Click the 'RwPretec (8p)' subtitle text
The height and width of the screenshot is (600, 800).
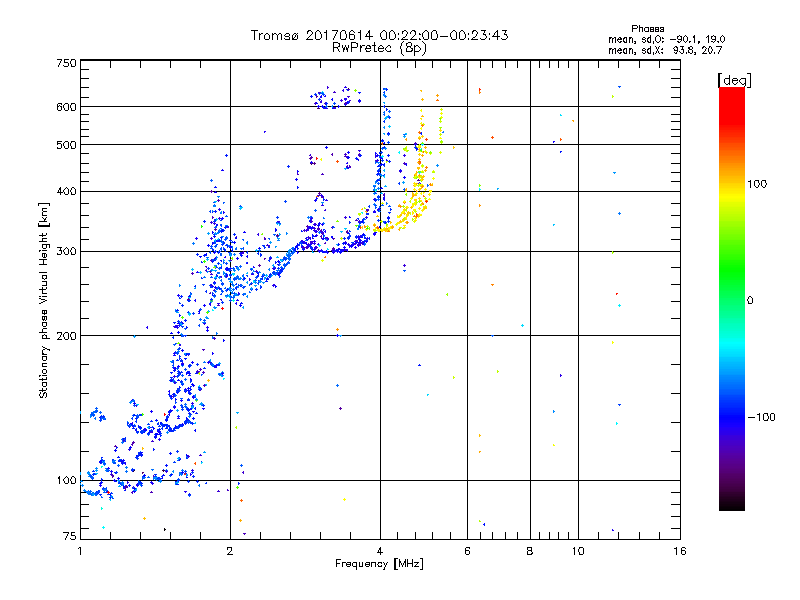[x=379, y=48]
